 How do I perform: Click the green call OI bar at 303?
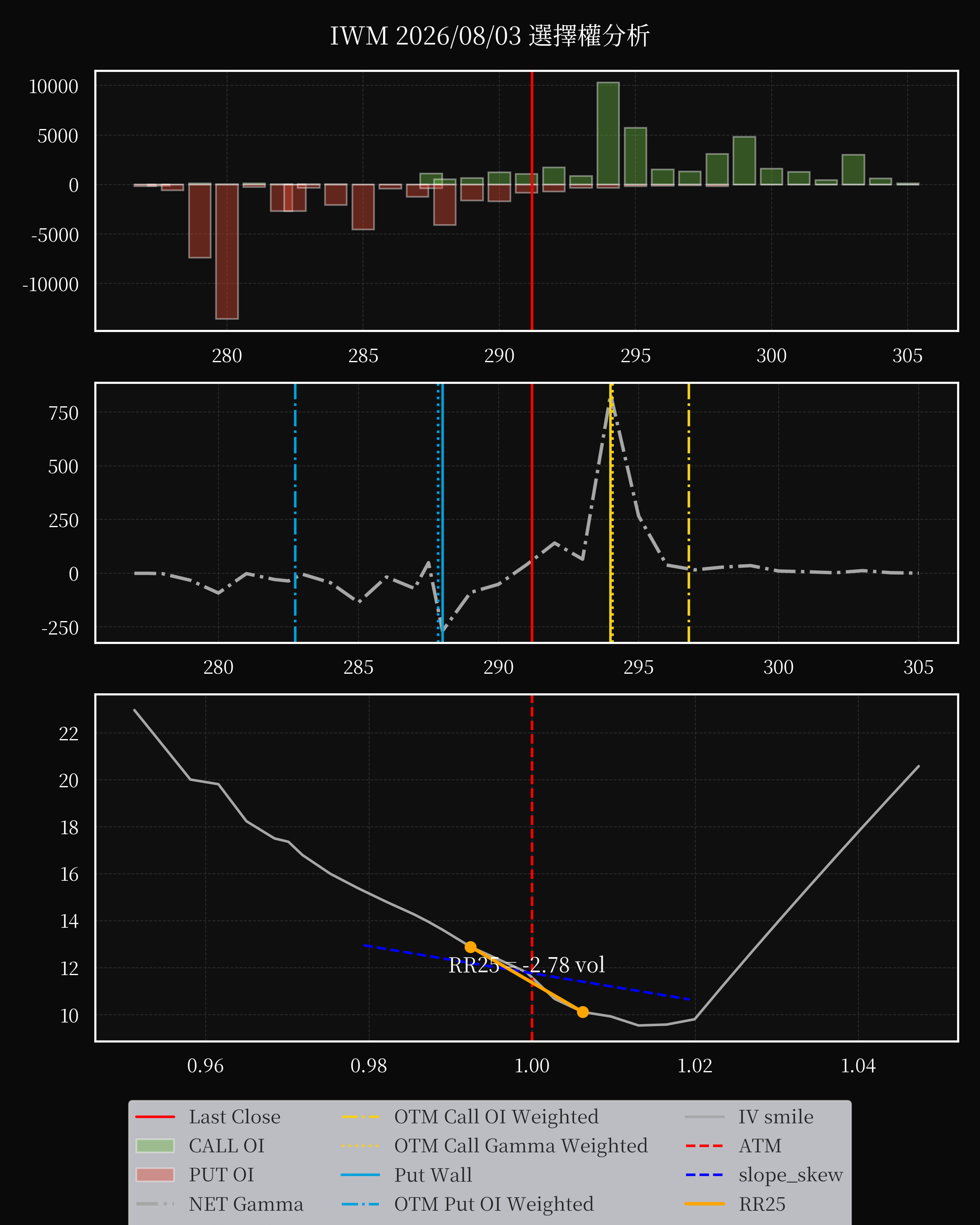[x=853, y=170]
